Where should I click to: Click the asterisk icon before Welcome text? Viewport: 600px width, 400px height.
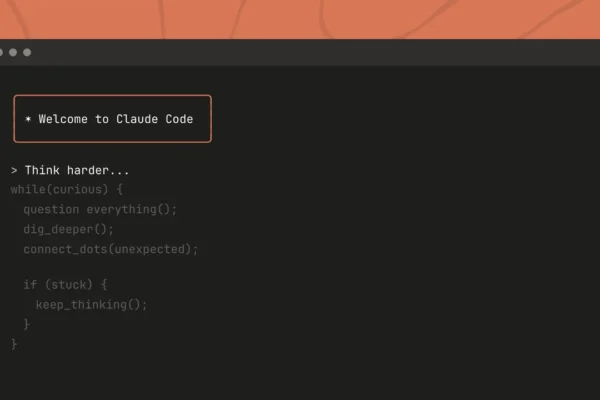(28, 120)
